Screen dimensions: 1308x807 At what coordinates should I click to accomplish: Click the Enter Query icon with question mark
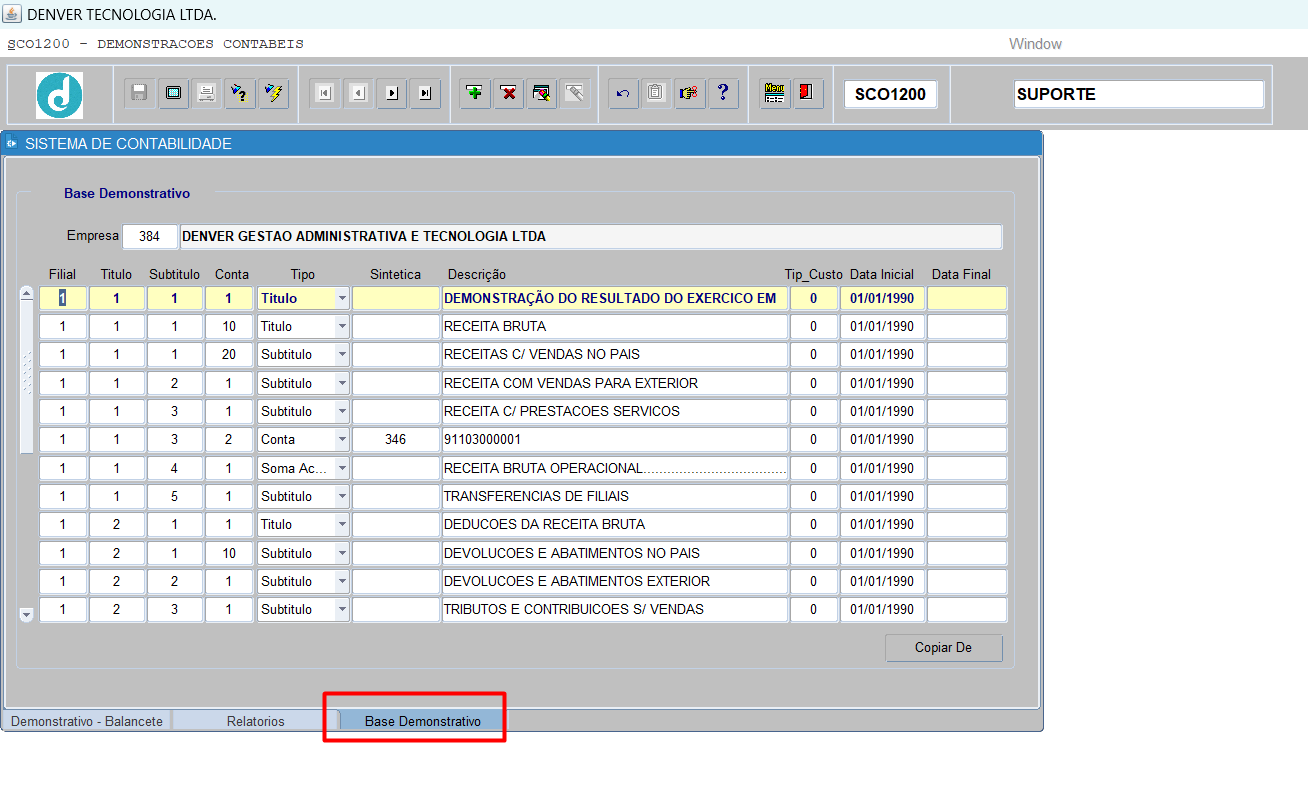coord(239,93)
